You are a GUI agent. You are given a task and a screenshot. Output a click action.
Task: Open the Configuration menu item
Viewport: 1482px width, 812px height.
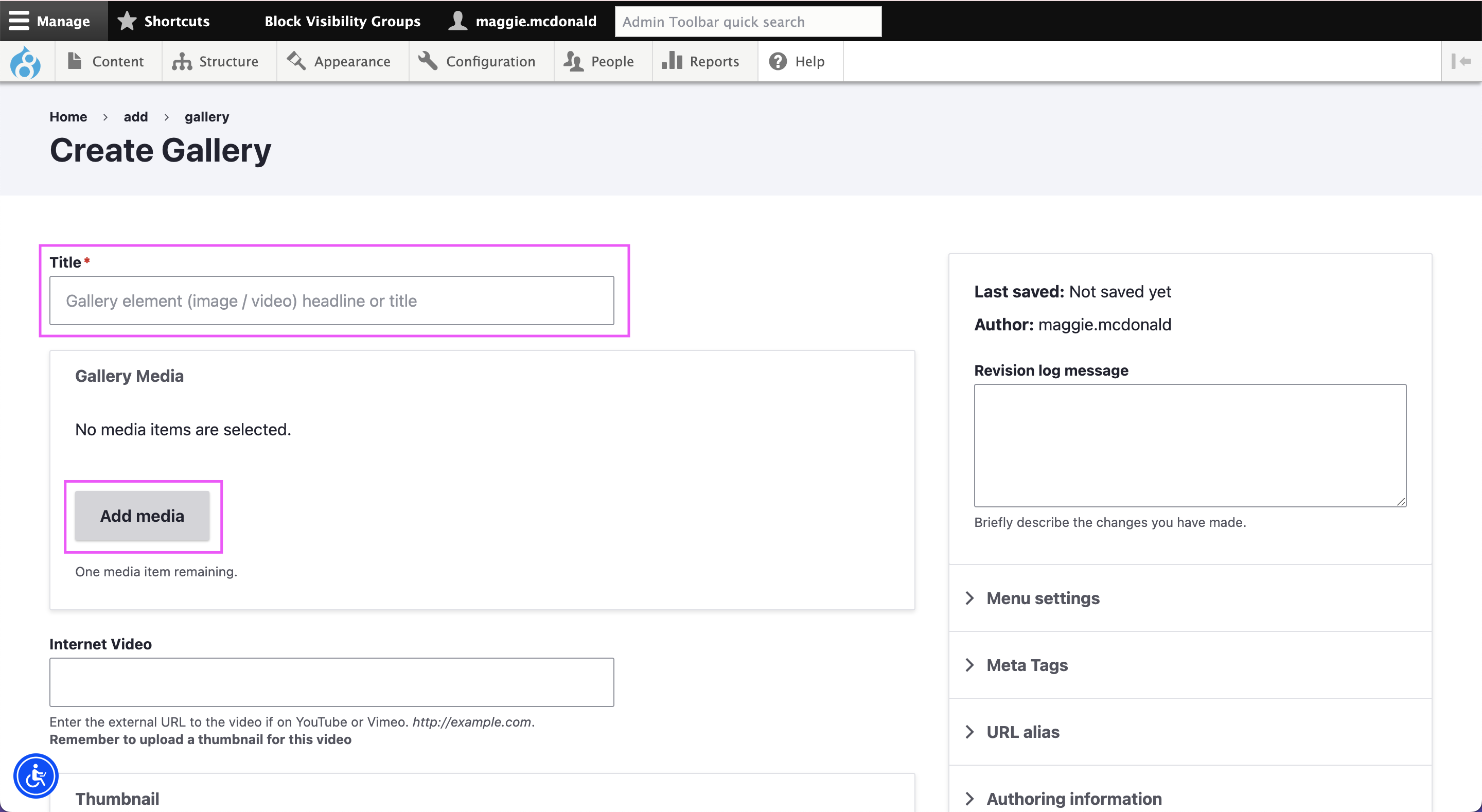(x=478, y=62)
